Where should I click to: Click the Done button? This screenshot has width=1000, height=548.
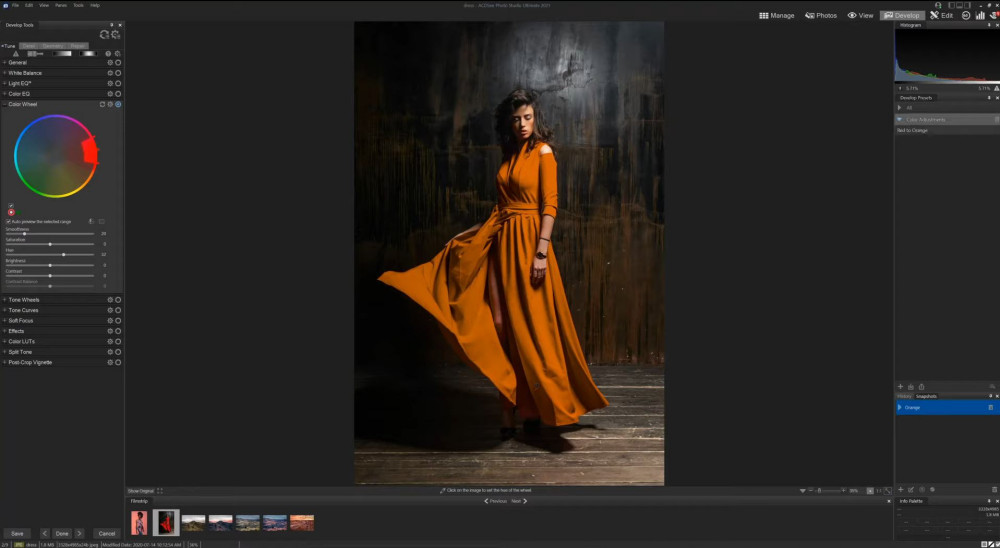click(62, 533)
